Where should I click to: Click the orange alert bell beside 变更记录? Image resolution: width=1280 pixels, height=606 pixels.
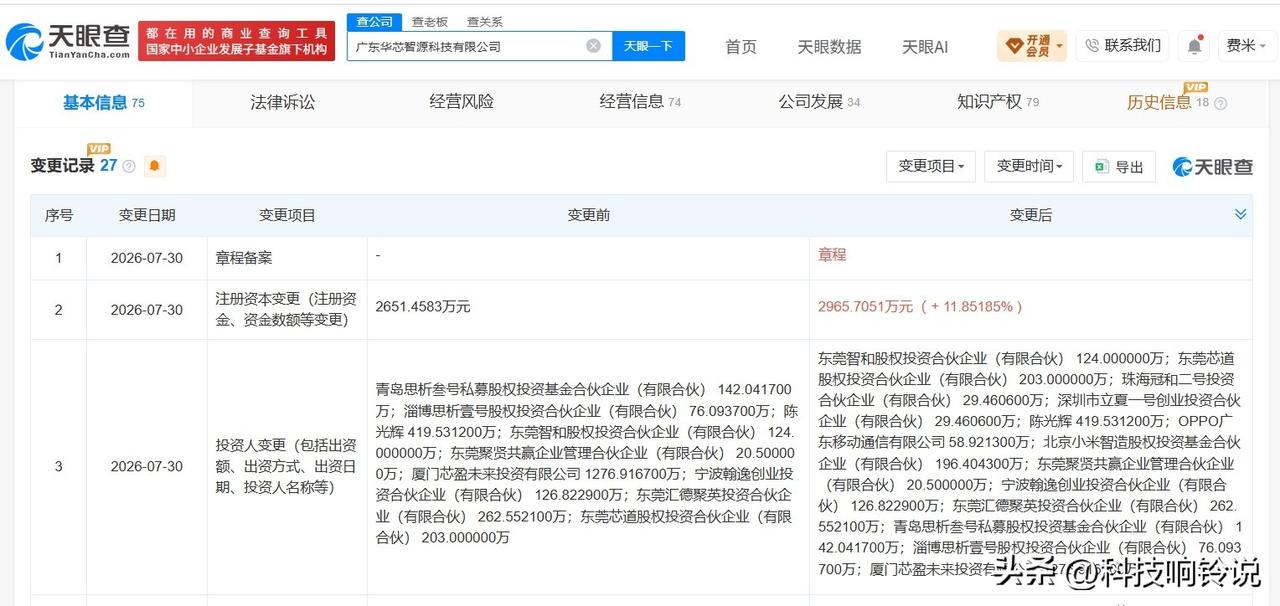[155, 166]
